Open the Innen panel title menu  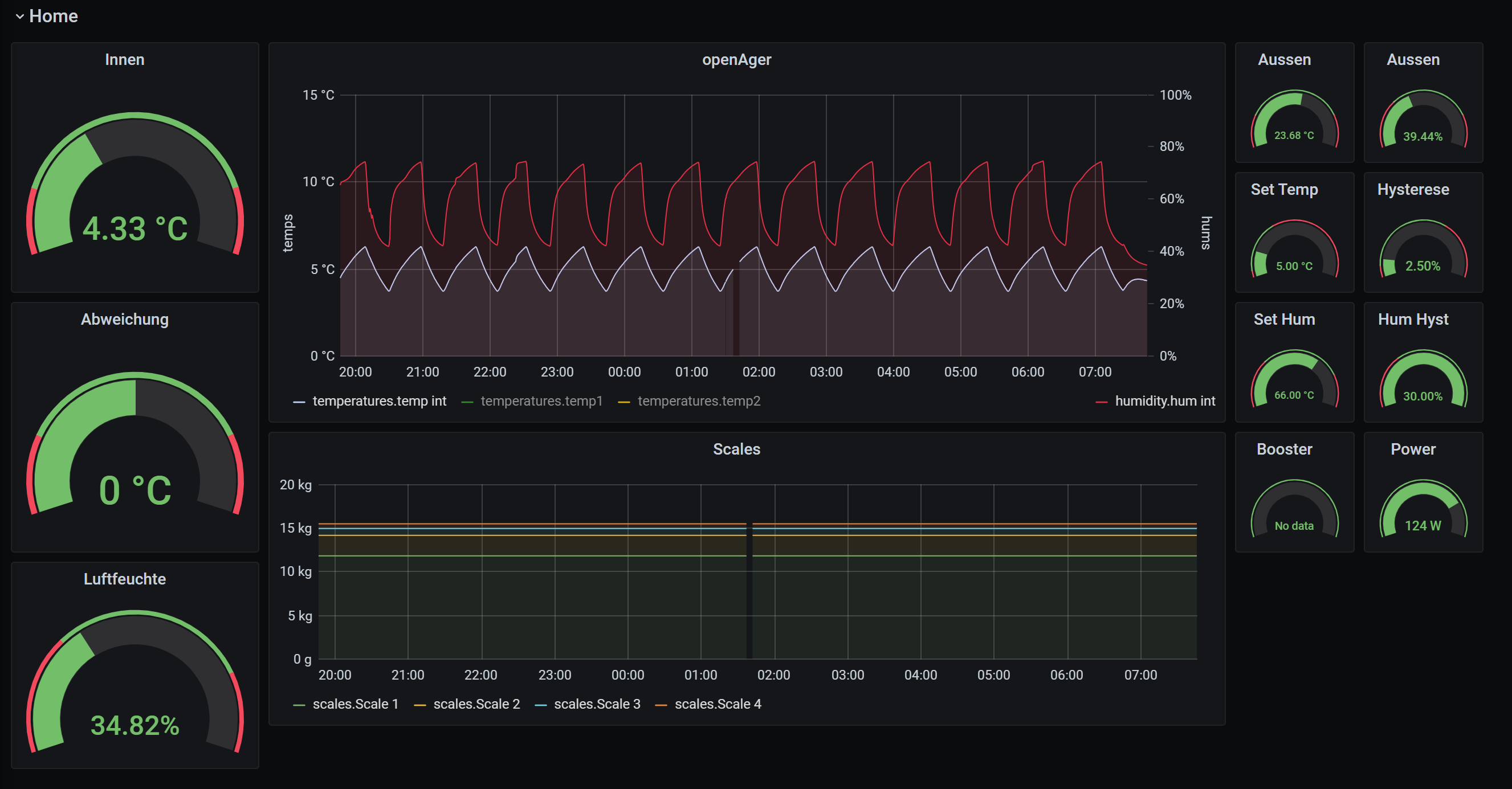[x=124, y=60]
